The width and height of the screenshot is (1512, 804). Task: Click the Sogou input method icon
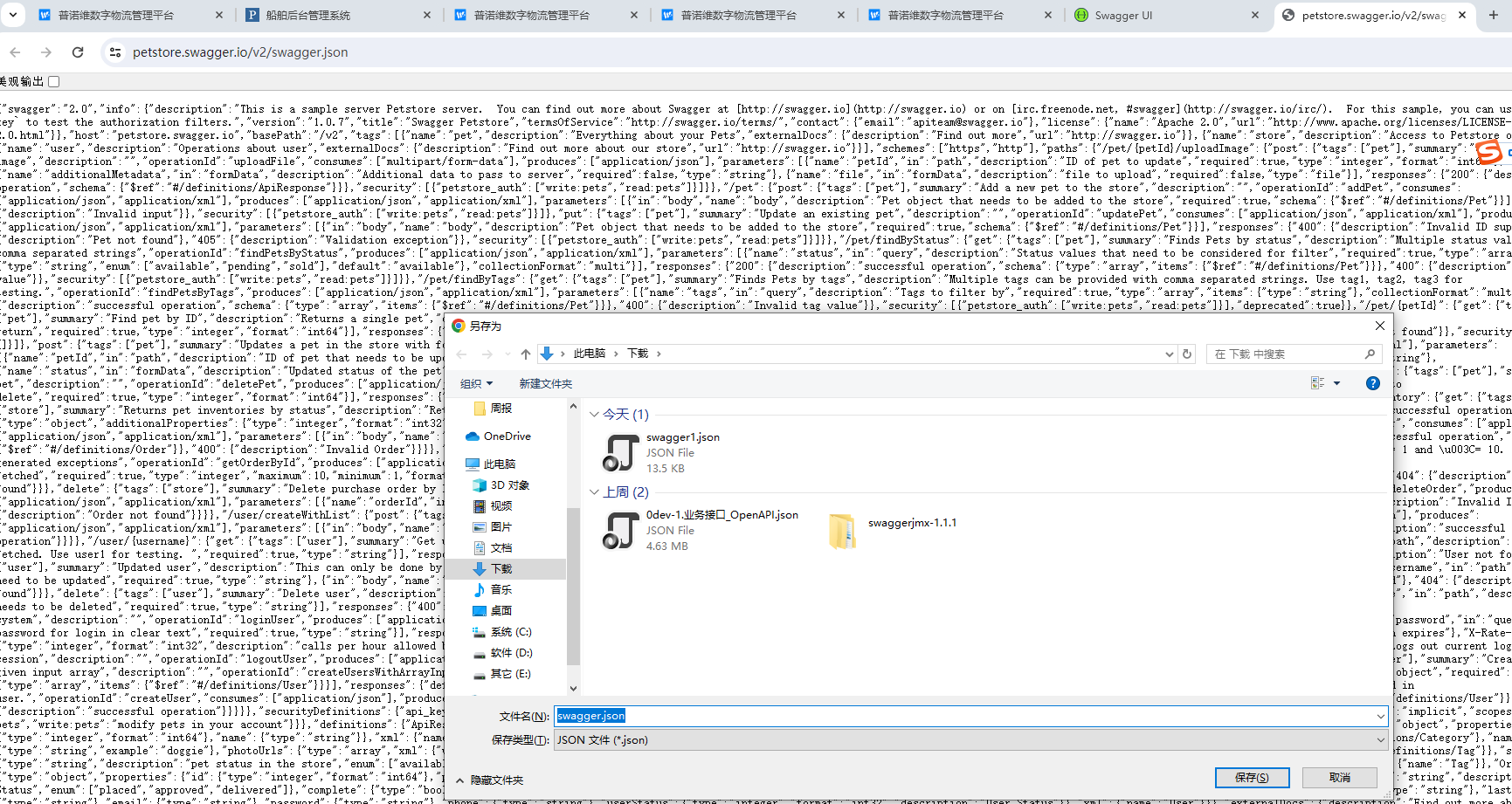1489,153
